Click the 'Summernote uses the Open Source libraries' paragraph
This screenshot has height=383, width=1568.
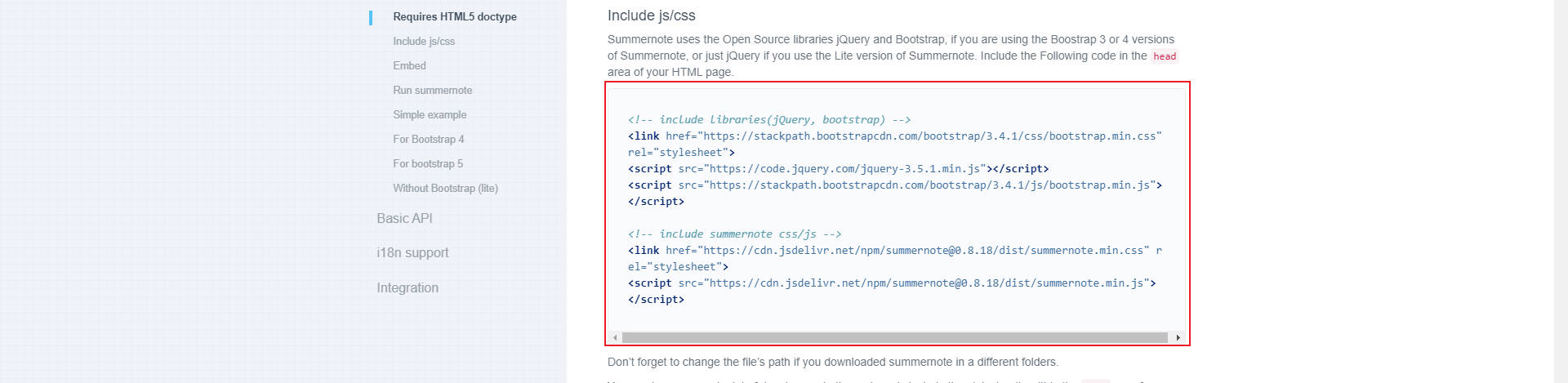893,56
